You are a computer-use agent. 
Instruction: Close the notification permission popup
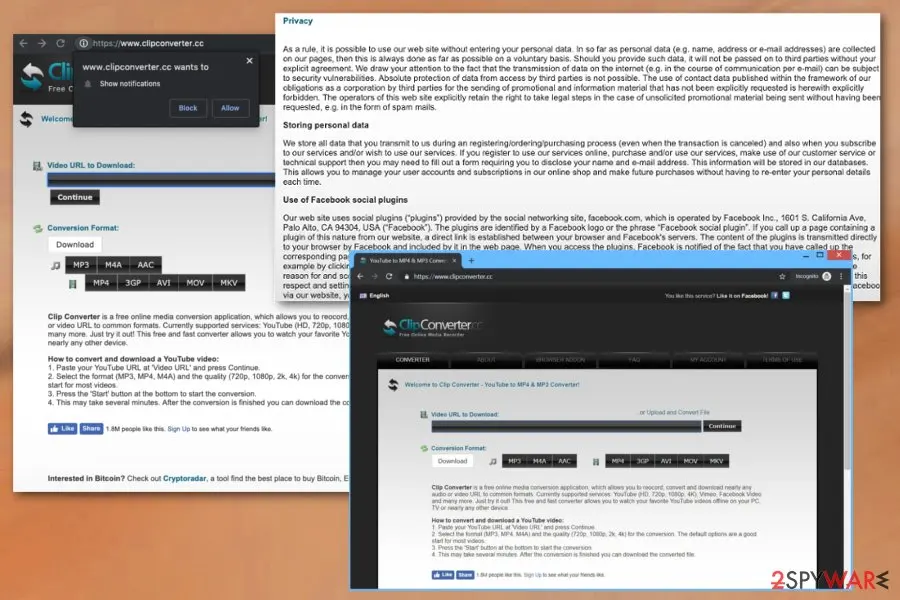click(249, 60)
